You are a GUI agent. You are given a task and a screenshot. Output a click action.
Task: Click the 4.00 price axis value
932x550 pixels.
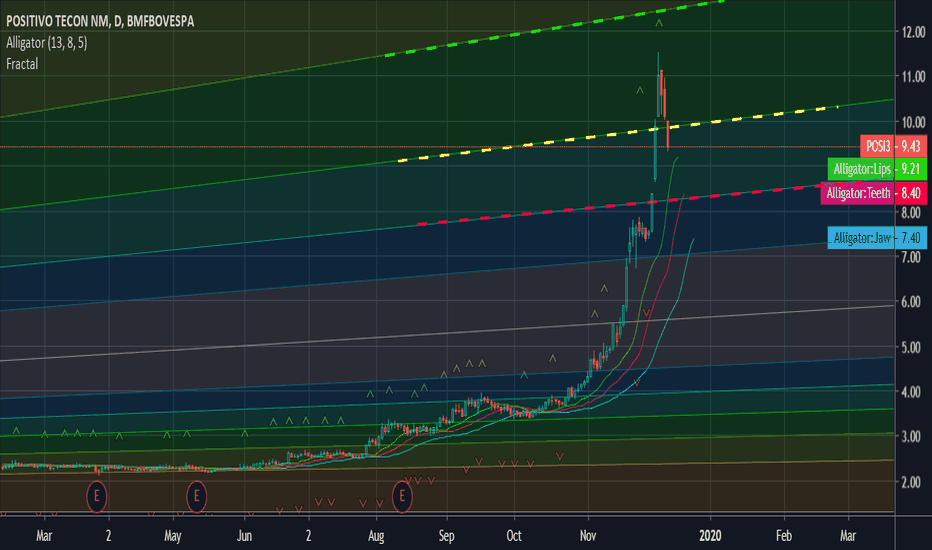[913, 392]
